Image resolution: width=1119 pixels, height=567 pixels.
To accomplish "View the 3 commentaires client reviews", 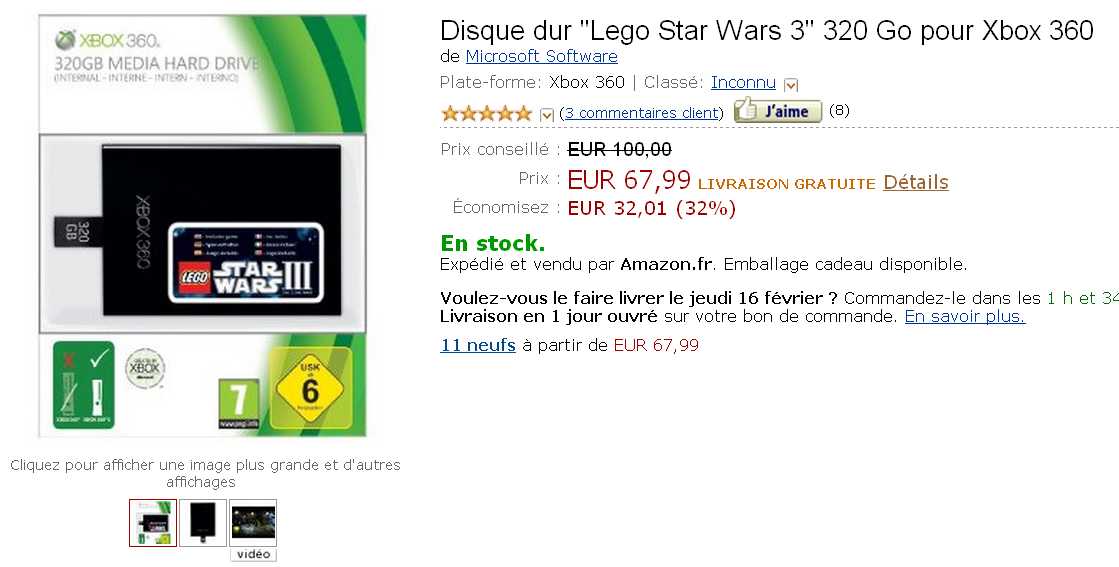I will click(641, 113).
